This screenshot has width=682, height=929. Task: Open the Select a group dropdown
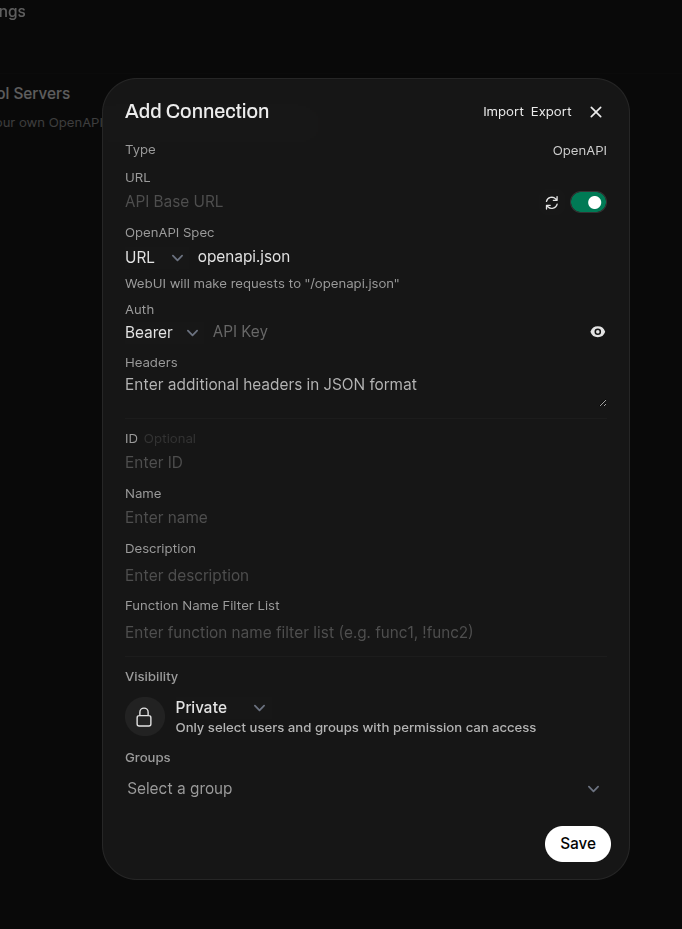coord(364,789)
